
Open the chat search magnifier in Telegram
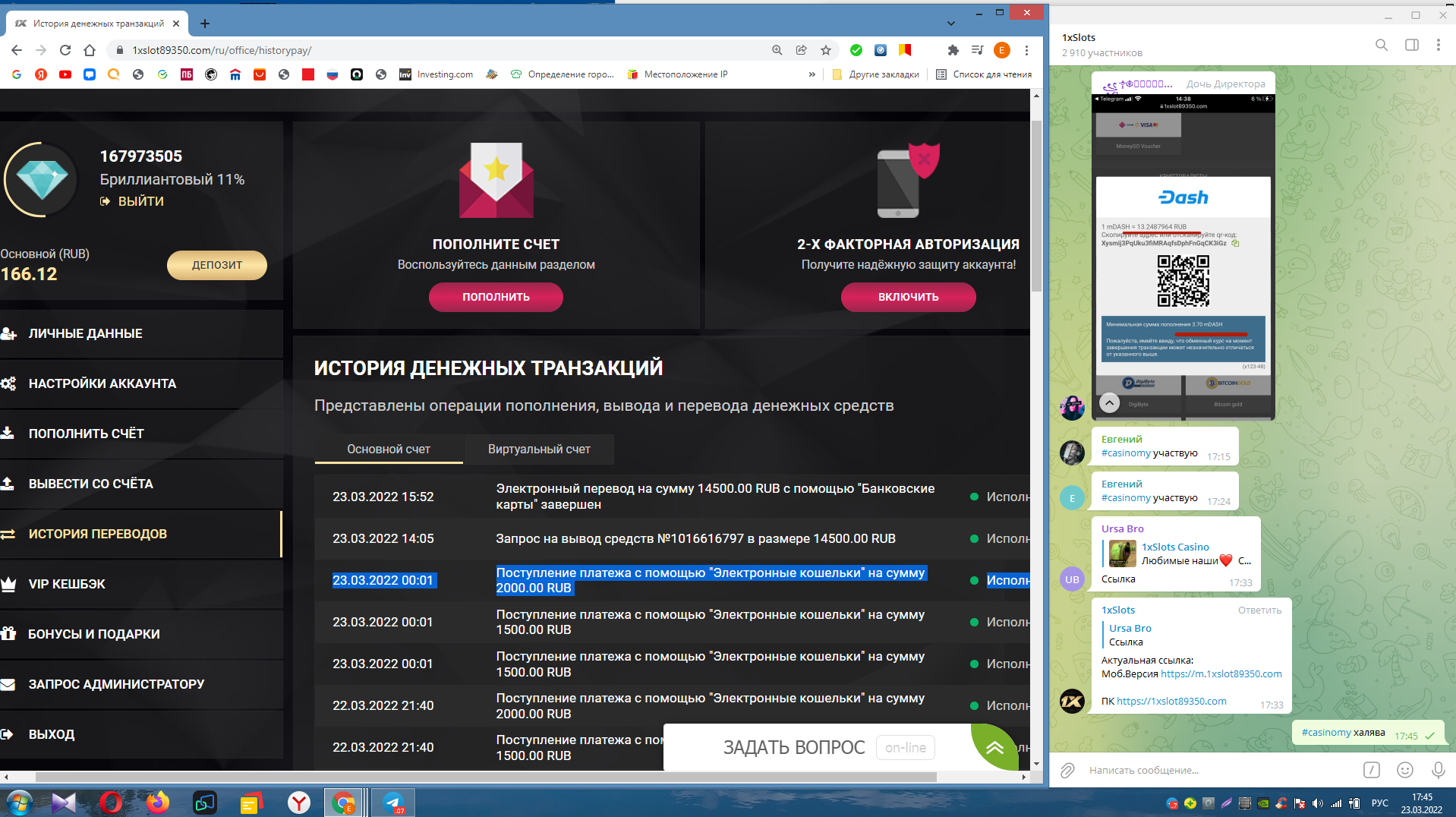[x=1381, y=45]
